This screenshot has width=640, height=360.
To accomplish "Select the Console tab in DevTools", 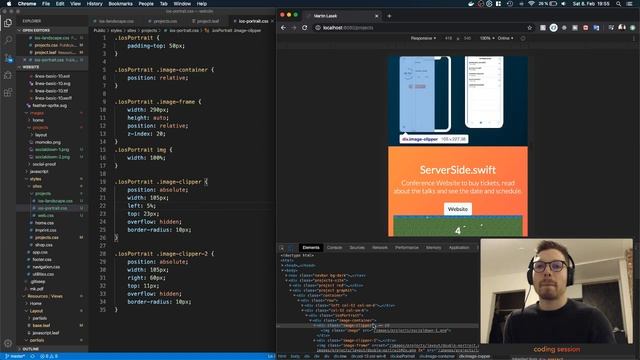I will pos(334,248).
